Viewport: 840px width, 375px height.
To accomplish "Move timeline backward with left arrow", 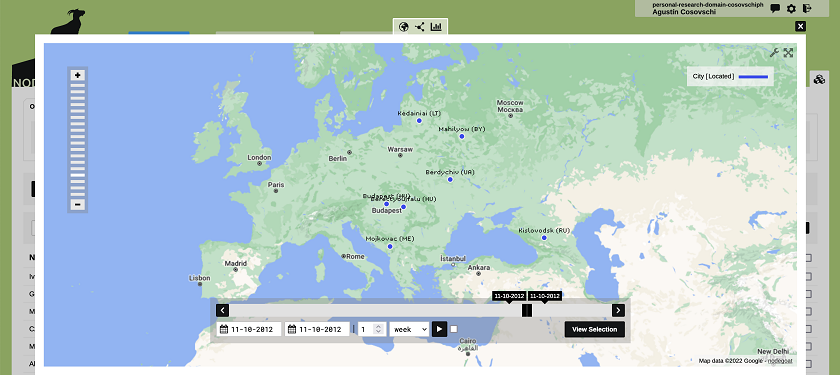I will [x=223, y=310].
